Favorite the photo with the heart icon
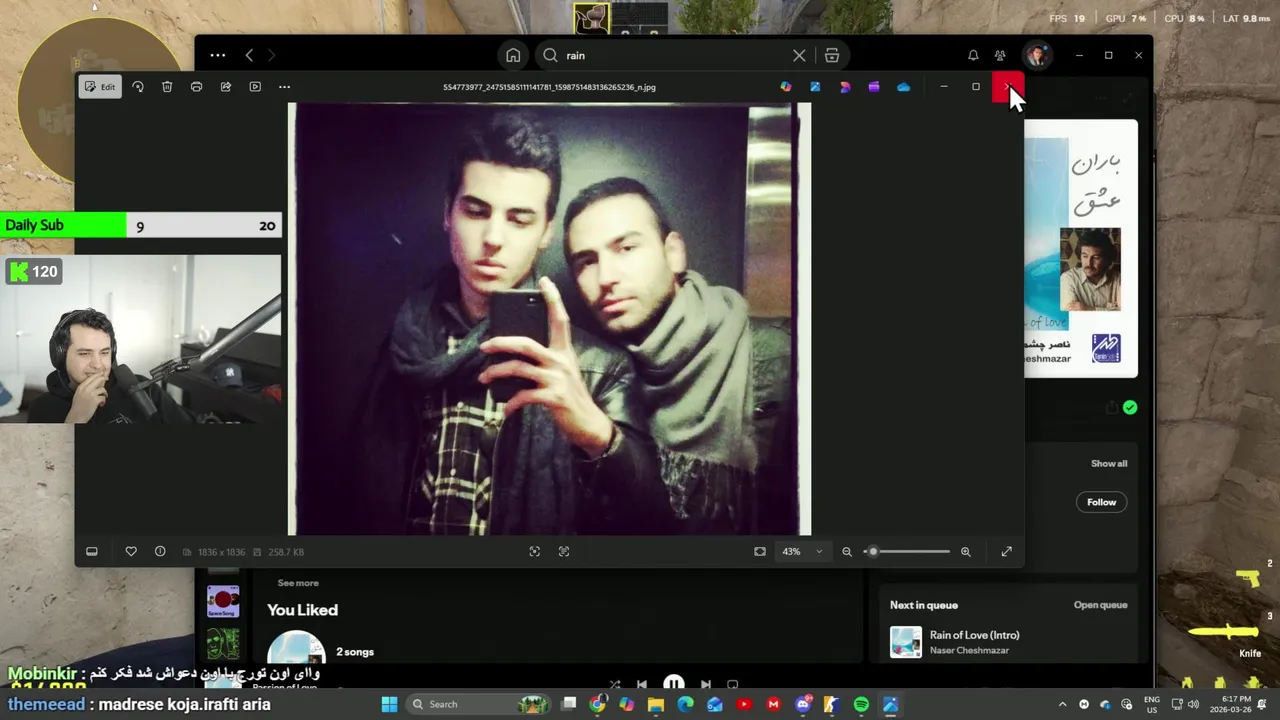 131,551
